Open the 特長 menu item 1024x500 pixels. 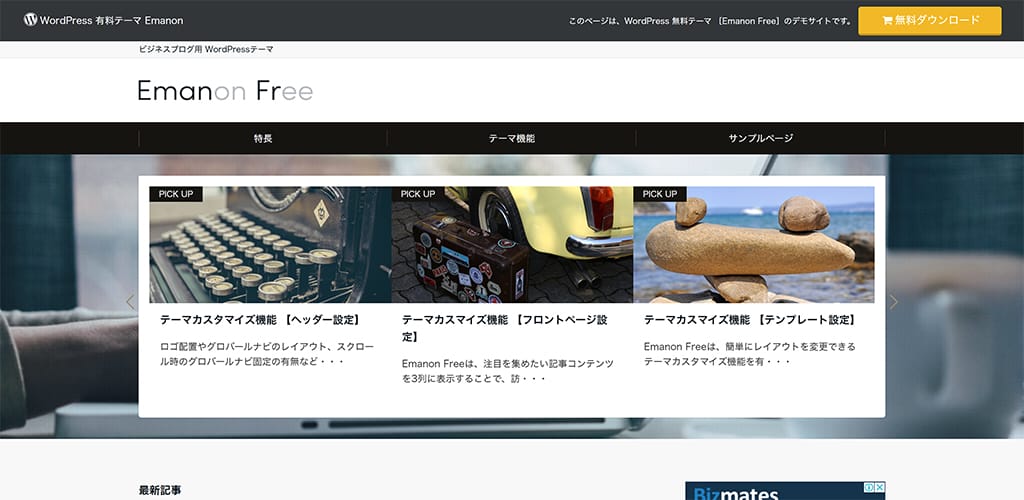tap(263, 138)
